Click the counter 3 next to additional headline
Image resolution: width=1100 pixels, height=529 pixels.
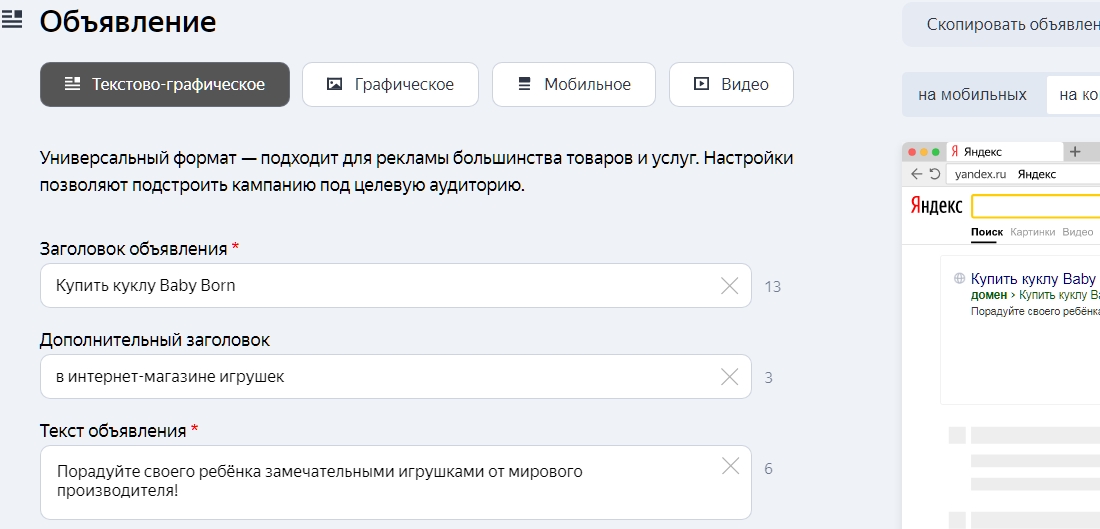pyautogui.click(x=768, y=378)
